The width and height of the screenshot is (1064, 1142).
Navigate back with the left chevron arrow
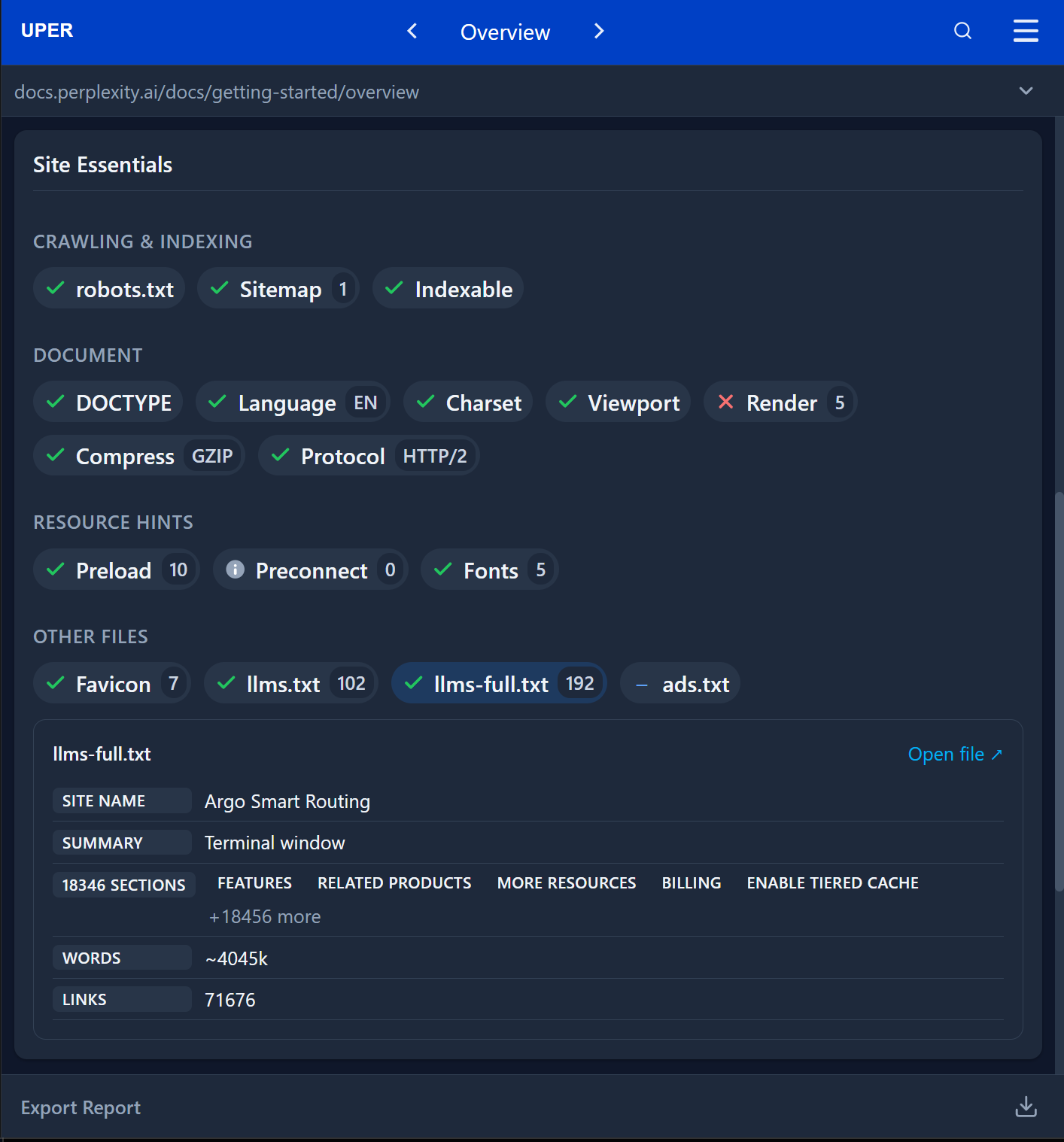(x=412, y=31)
